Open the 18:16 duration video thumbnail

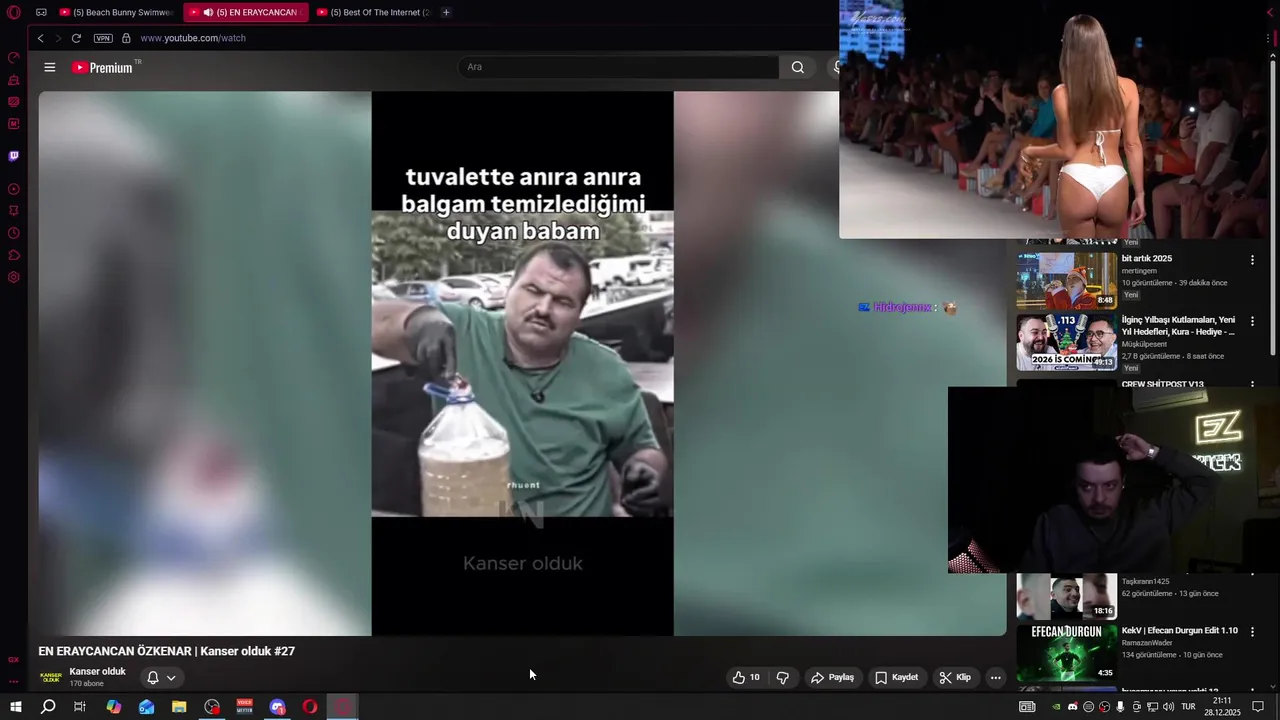[x=1067, y=596]
